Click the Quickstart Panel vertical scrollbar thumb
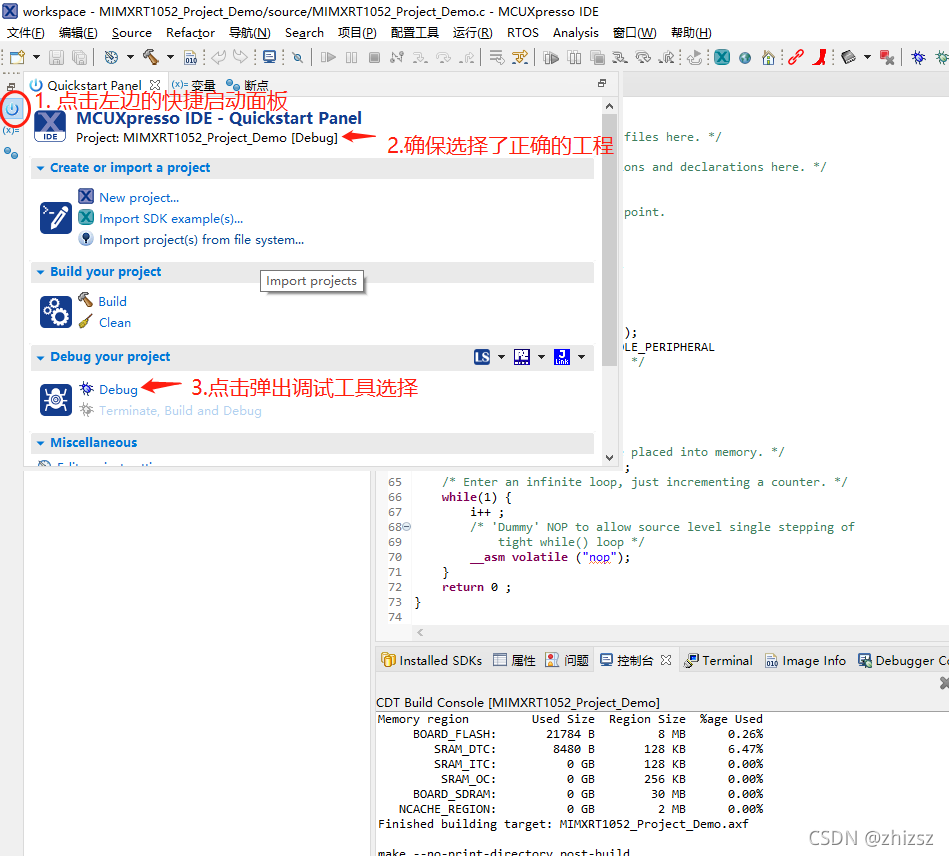The image size is (949, 856). (x=609, y=239)
